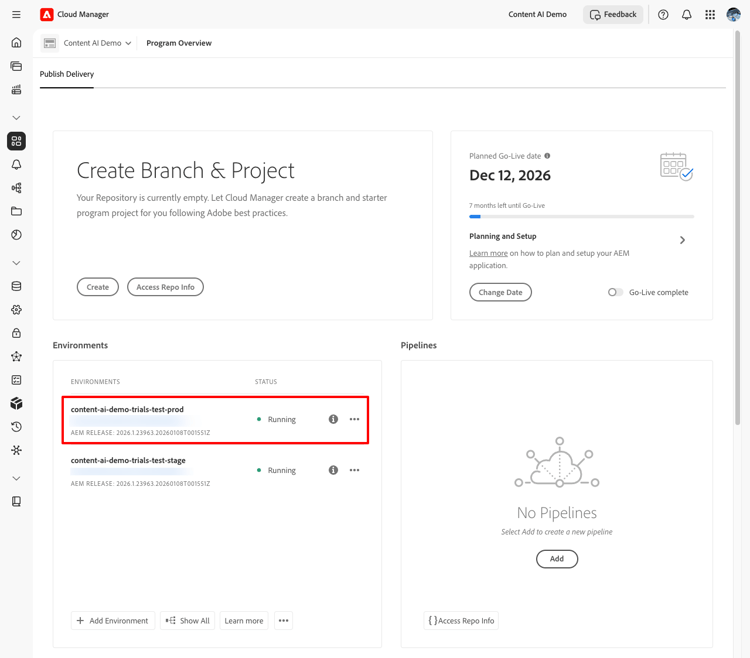Image resolution: width=750 pixels, height=658 pixels.
Task: Click Access Repo Info in Pipelines card
Action: click(461, 621)
